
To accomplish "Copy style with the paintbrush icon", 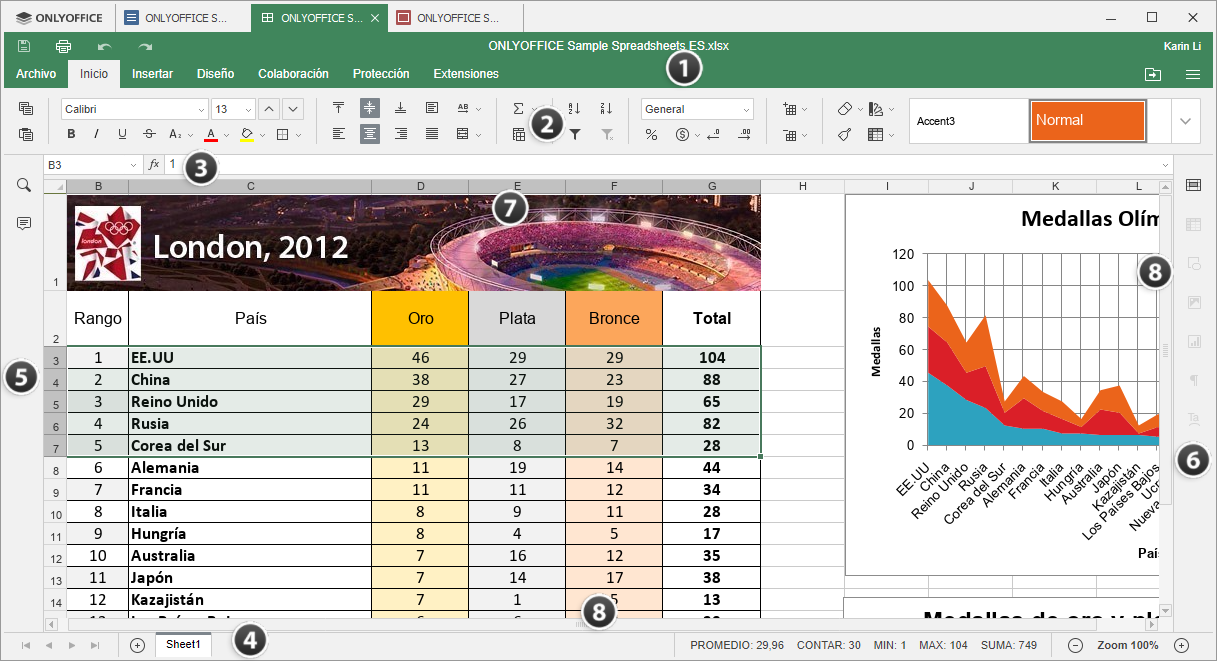I will pos(844,134).
